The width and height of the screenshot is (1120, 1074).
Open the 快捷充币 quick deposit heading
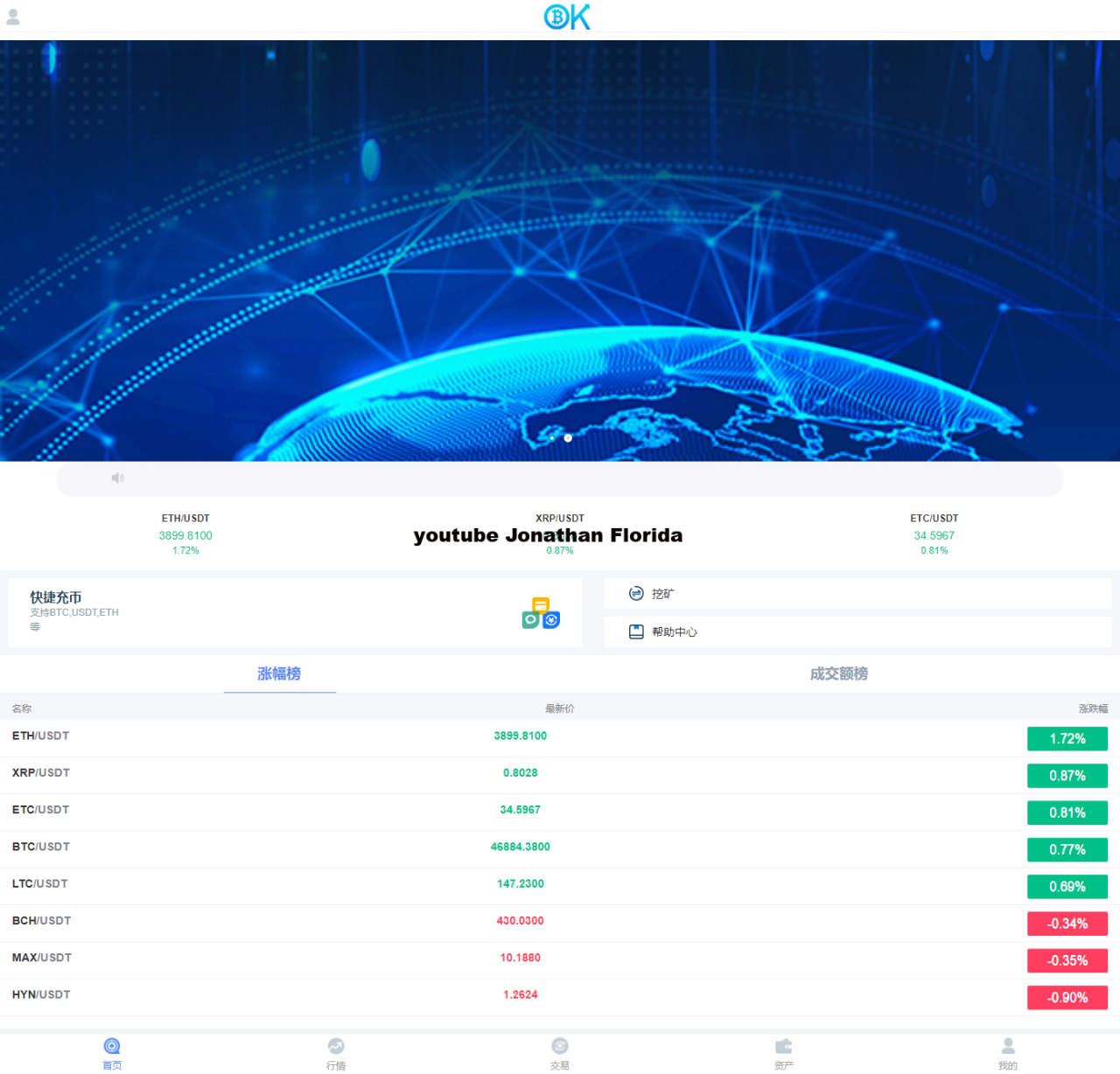[x=56, y=597]
